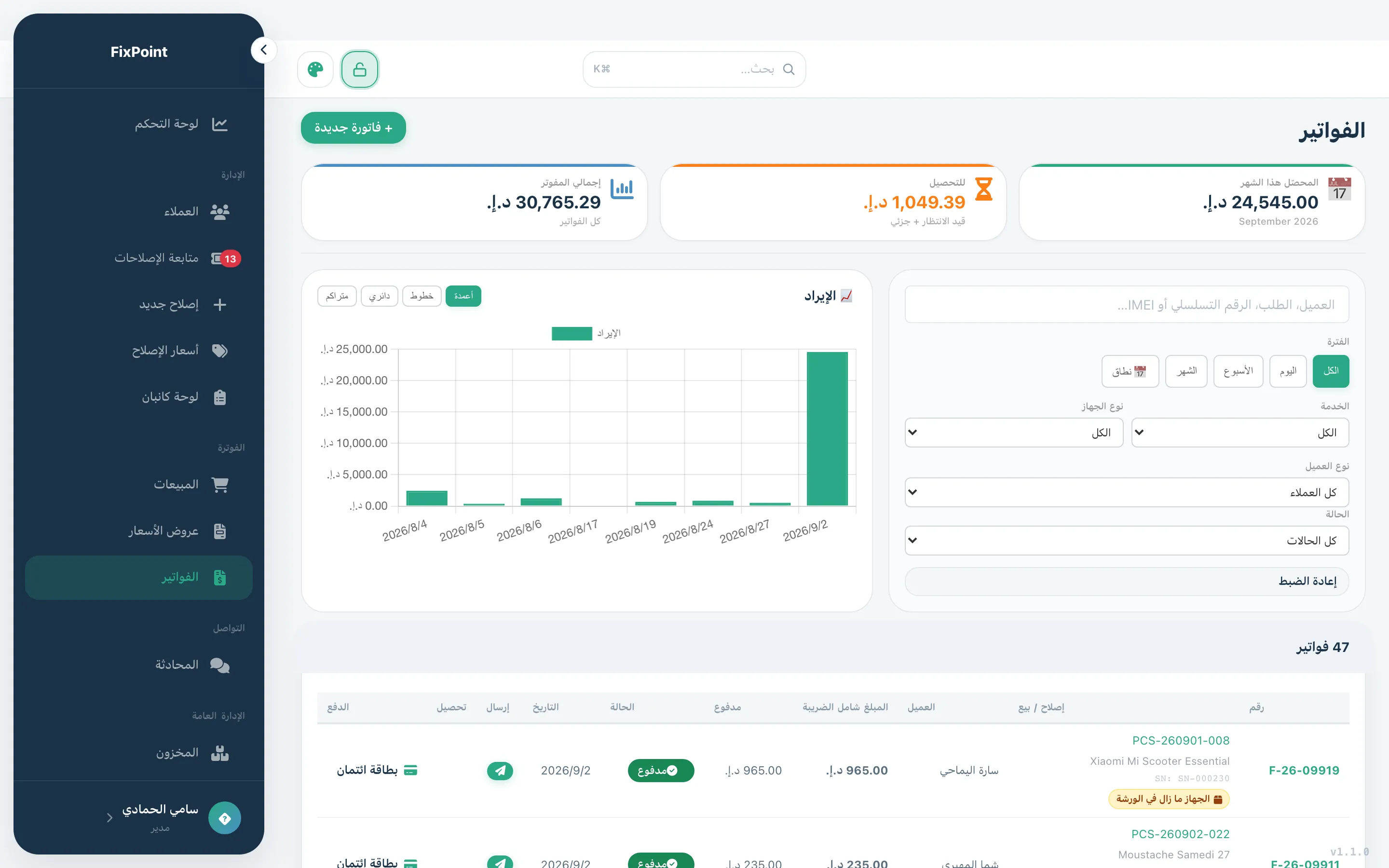Click the boxes icon for المخزون
This screenshot has height=868, width=1389.
coord(220,753)
